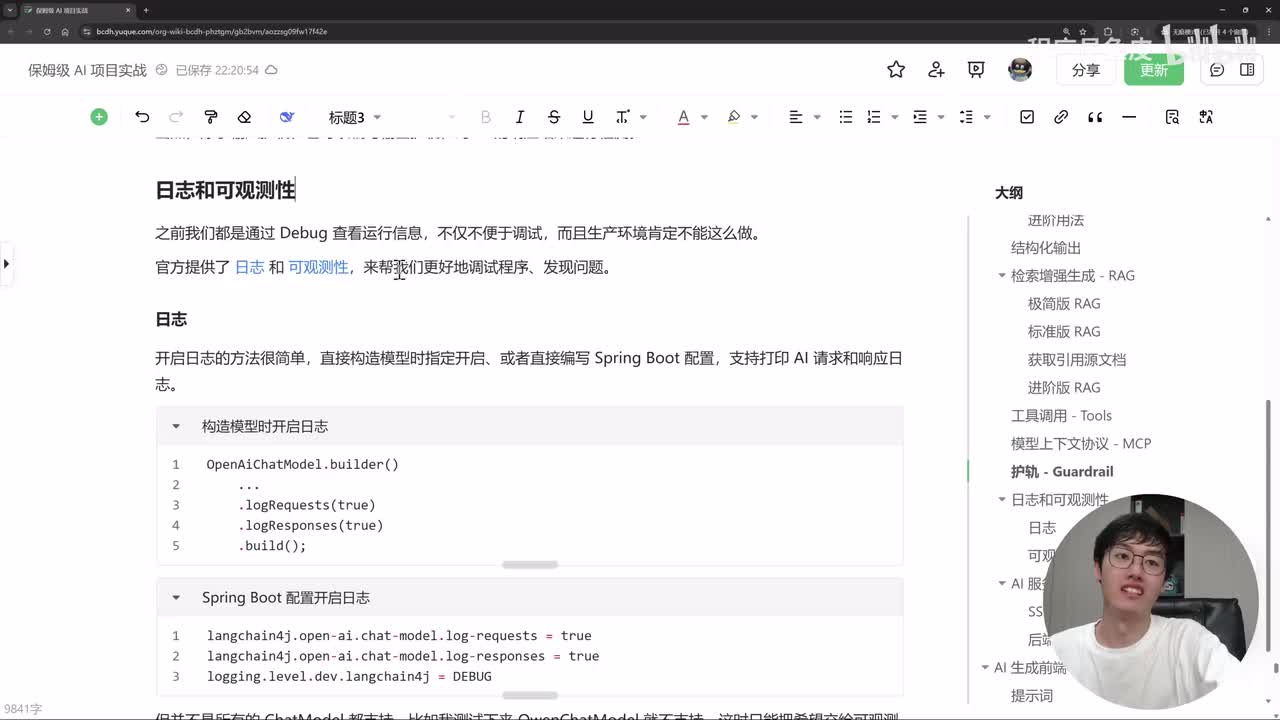Viewport: 1280px width, 720px height.
Task: Open the line spacing options
Action: tap(966, 117)
